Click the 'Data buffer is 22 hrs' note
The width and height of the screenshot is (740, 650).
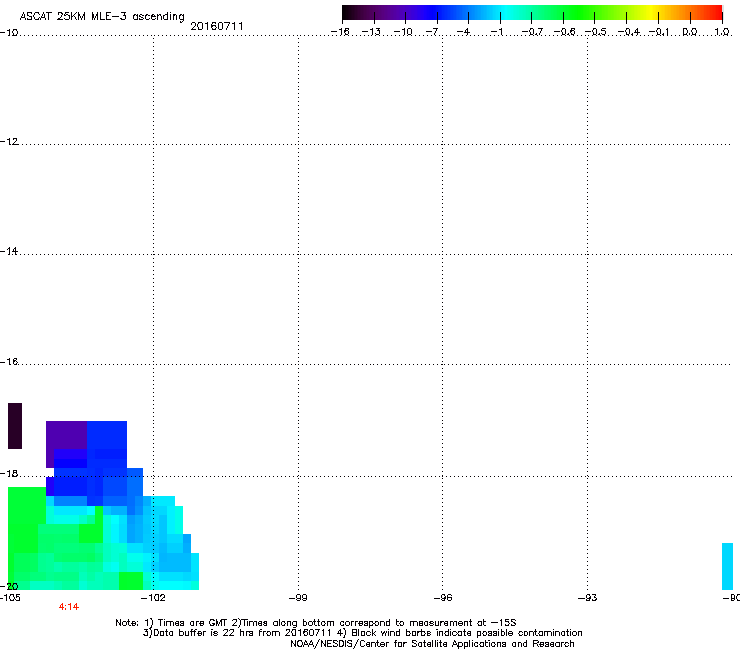(362, 633)
